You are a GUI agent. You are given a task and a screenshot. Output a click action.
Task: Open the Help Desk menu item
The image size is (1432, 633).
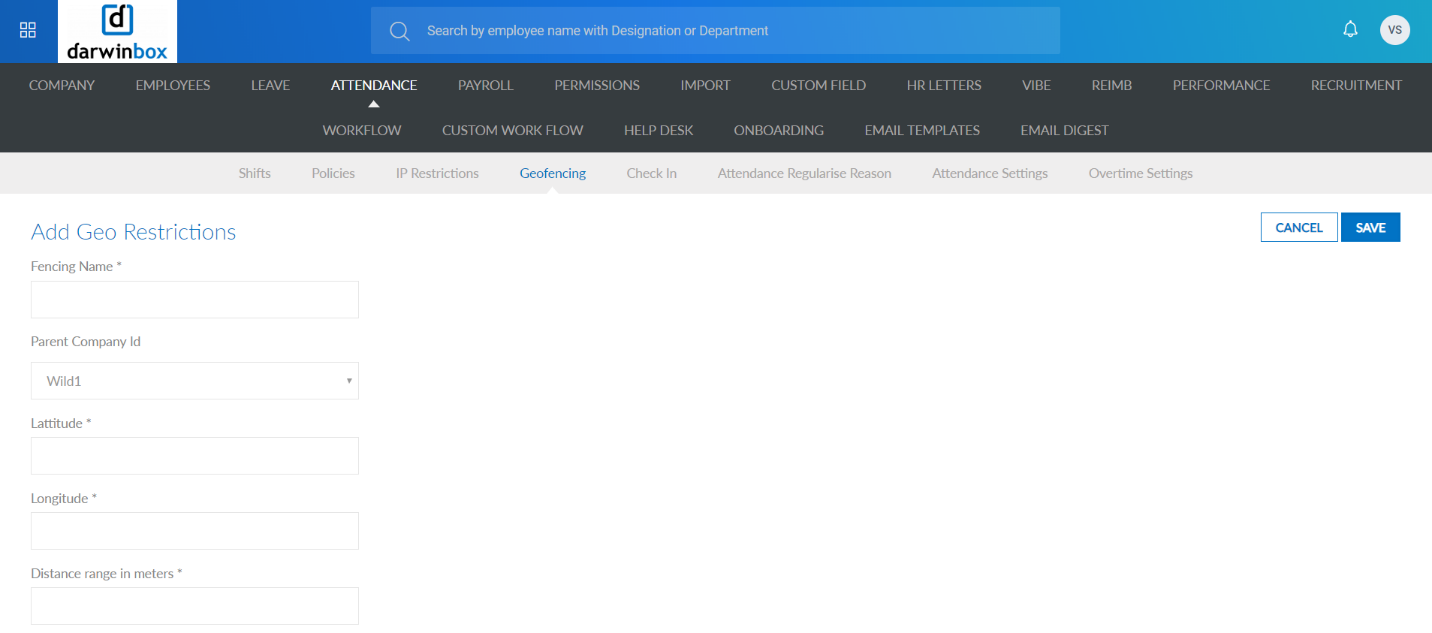[x=658, y=130]
